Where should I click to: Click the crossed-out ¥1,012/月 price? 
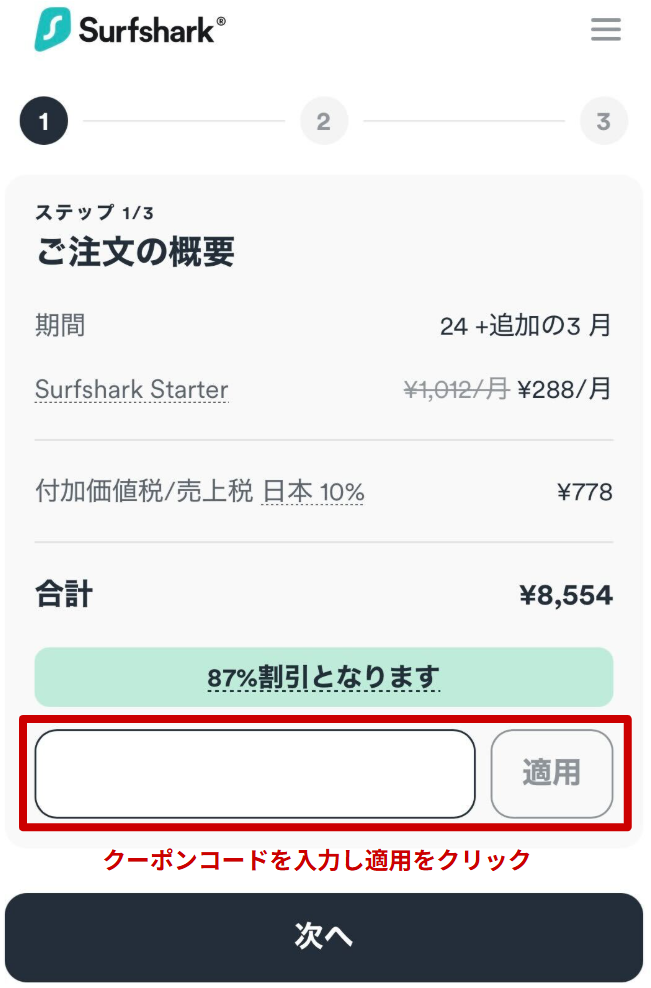(x=456, y=390)
